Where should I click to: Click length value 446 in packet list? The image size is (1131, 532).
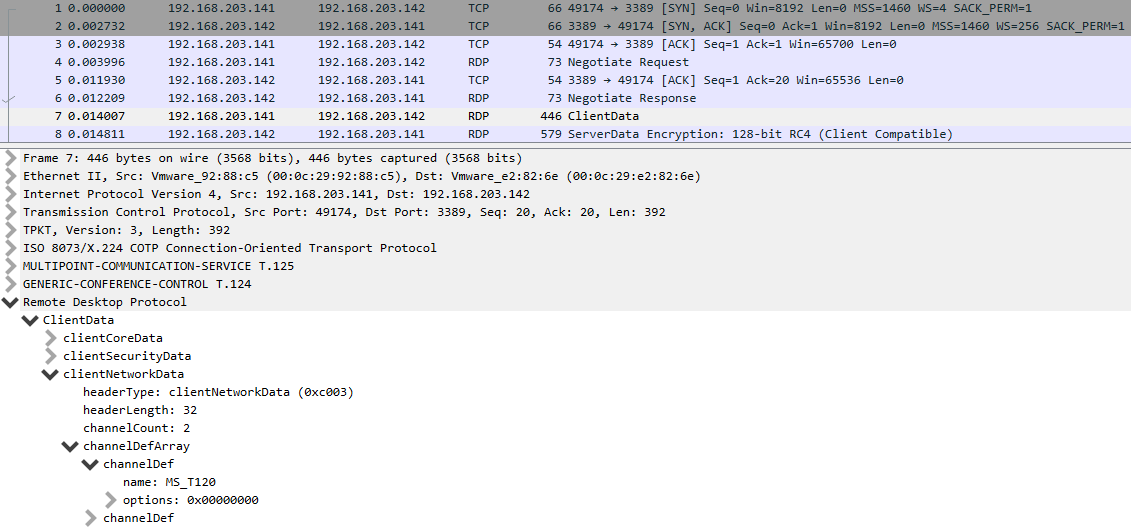(551, 116)
